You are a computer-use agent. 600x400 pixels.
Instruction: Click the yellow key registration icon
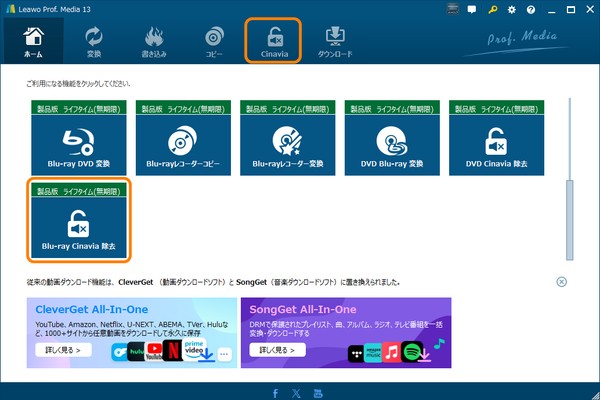click(x=492, y=10)
